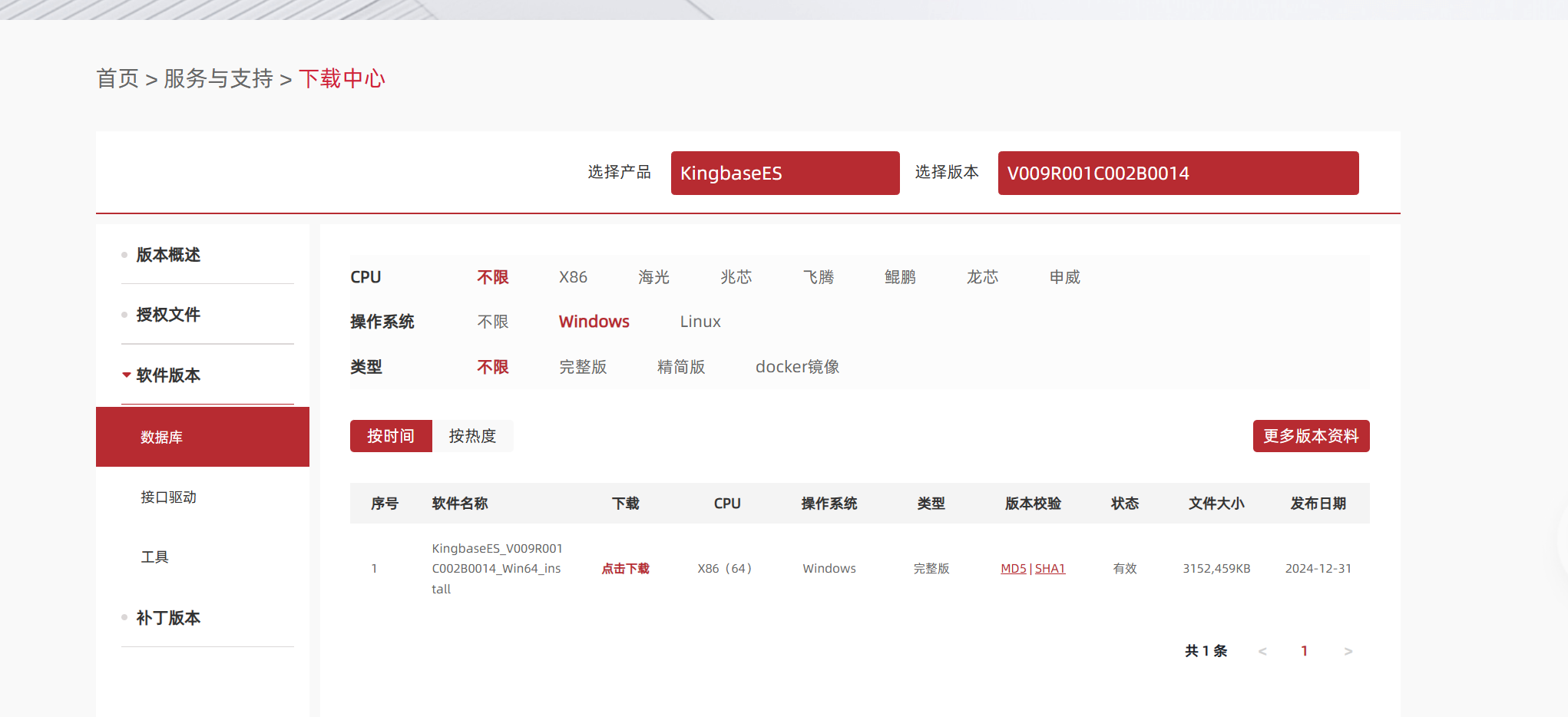Viewport: 1568px width, 717px height.
Task: Click the 软件名称 column header
Action: pyautogui.click(x=460, y=504)
